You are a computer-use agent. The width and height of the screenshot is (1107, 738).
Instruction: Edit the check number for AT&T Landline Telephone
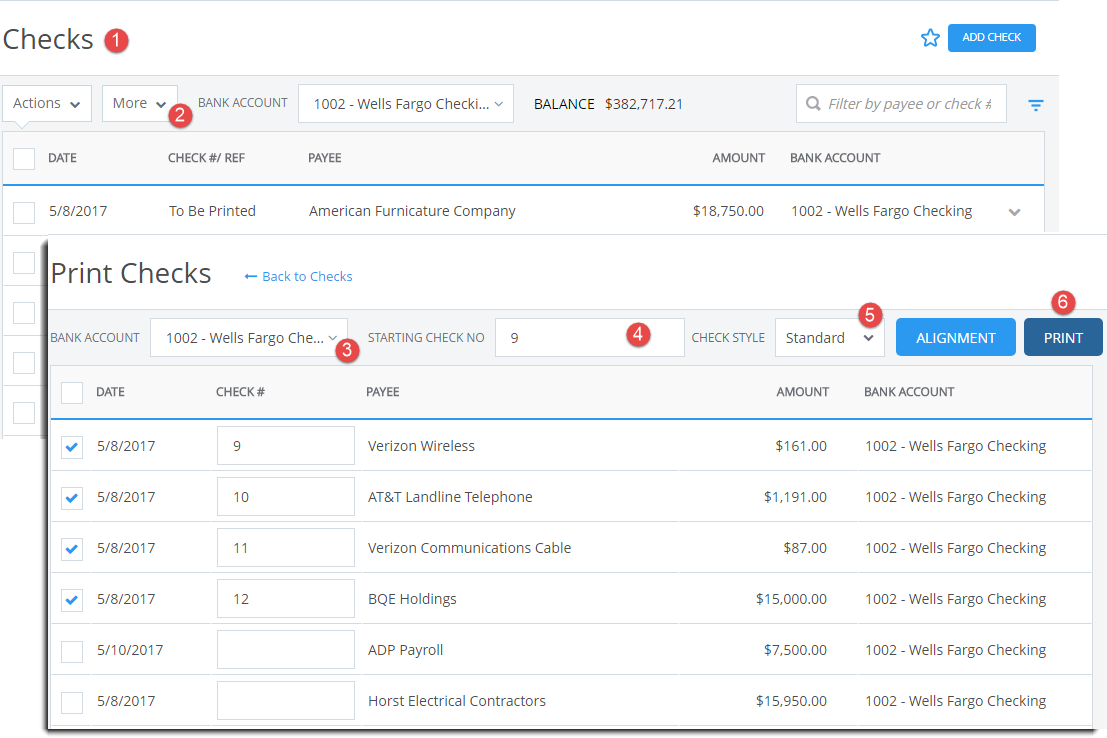(x=285, y=496)
